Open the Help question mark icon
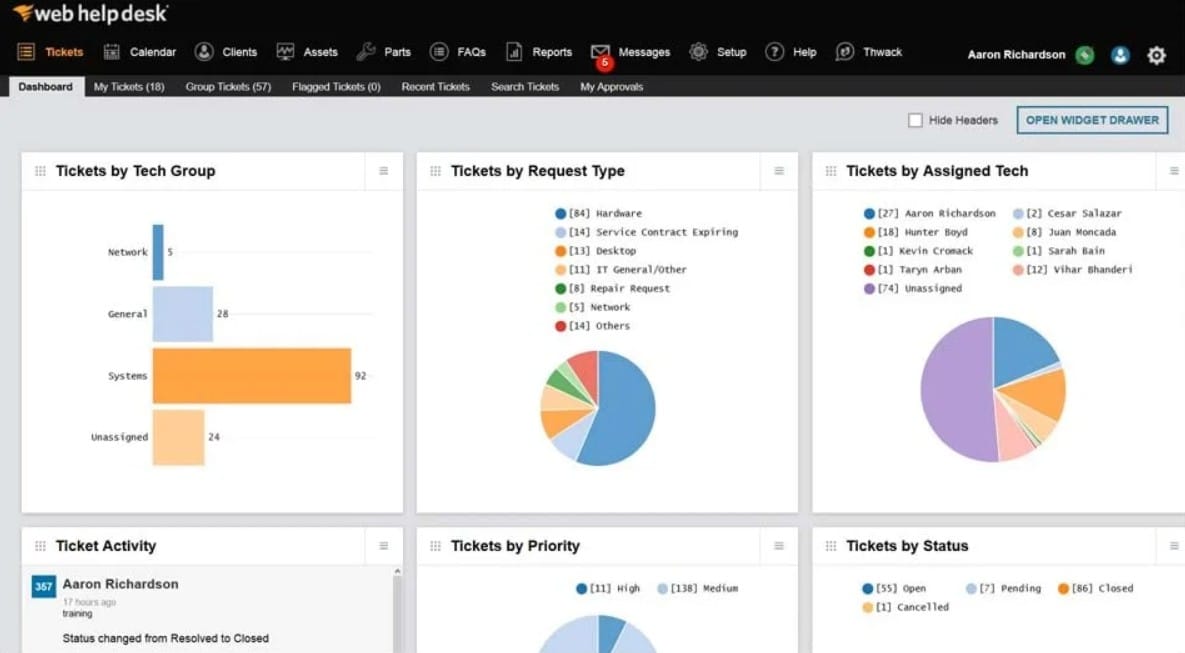The image size is (1185, 653). [775, 51]
